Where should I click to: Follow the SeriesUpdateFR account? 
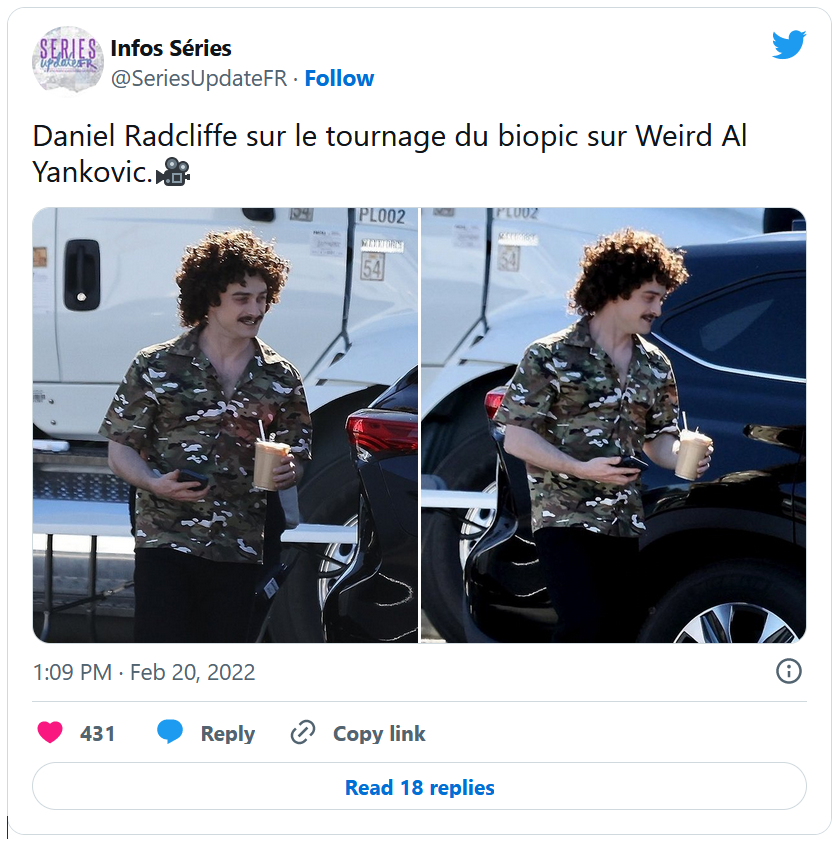point(339,78)
